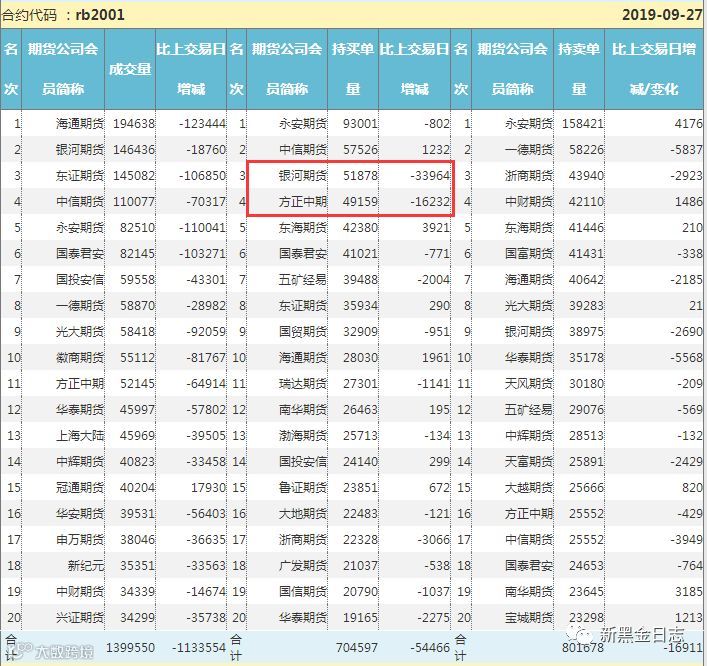Screen dimensions: 707x666
Task: Select 海通期货 in volume ranking row 1
Action: (80, 124)
